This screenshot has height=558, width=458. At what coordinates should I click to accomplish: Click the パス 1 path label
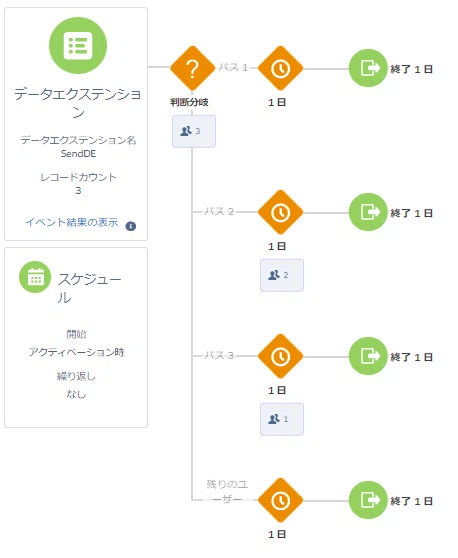[233, 67]
